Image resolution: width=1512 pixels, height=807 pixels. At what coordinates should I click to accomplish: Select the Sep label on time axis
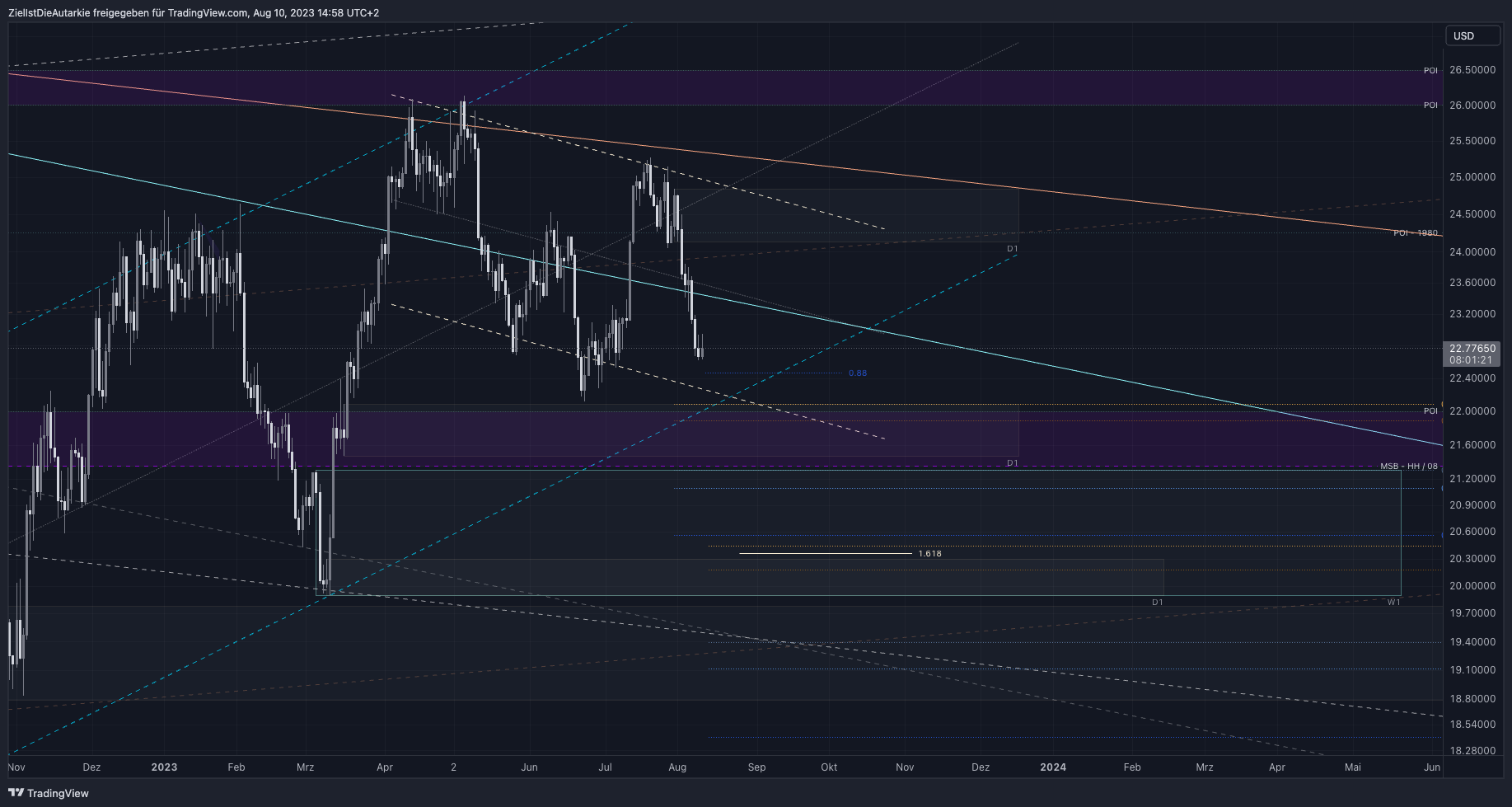tap(756, 767)
